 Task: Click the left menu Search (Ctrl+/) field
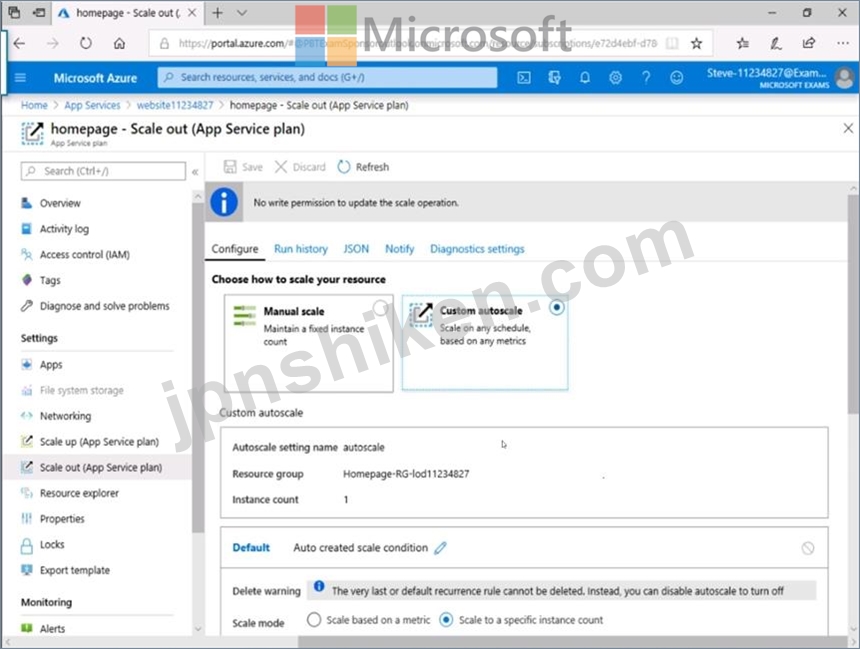103,171
